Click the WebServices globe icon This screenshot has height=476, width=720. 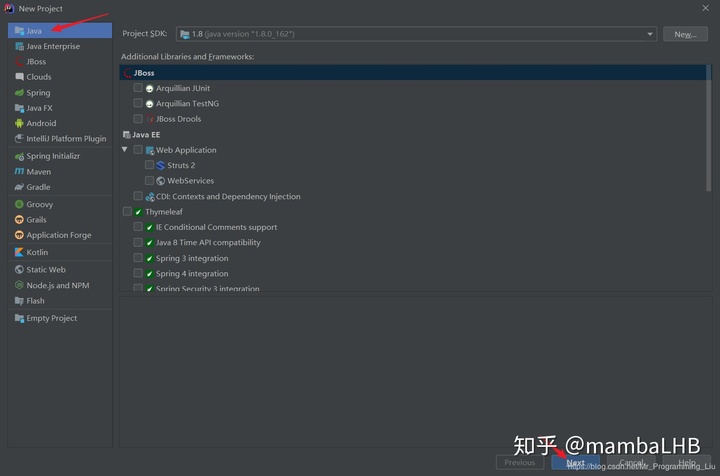160,181
